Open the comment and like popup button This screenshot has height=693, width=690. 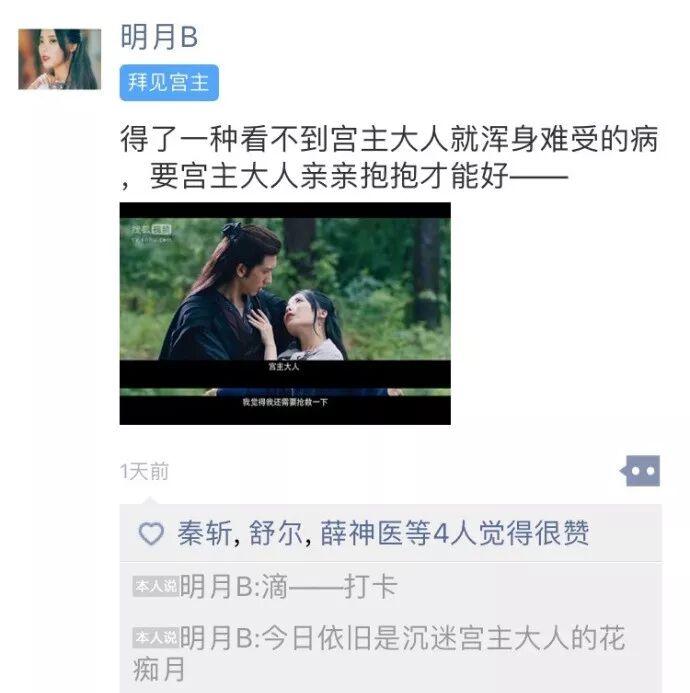pyautogui.click(x=640, y=471)
